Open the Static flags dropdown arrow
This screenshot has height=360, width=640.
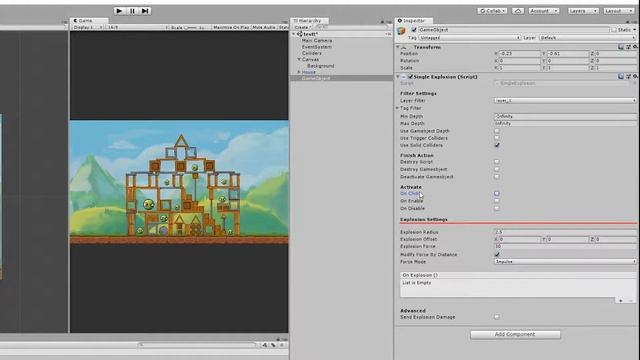pyautogui.click(x=635, y=30)
